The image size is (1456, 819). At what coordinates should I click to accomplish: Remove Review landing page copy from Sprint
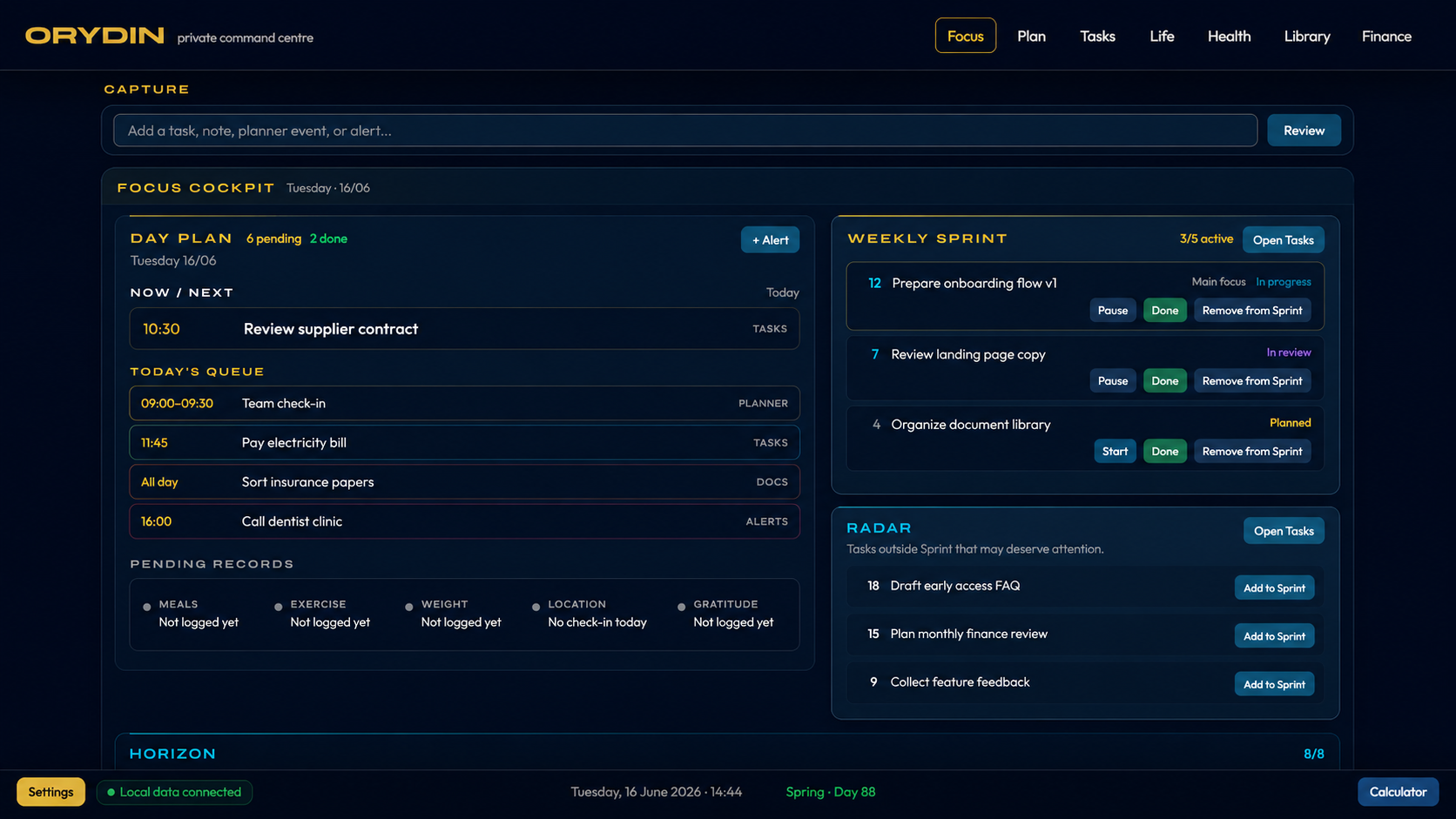[x=1252, y=381]
